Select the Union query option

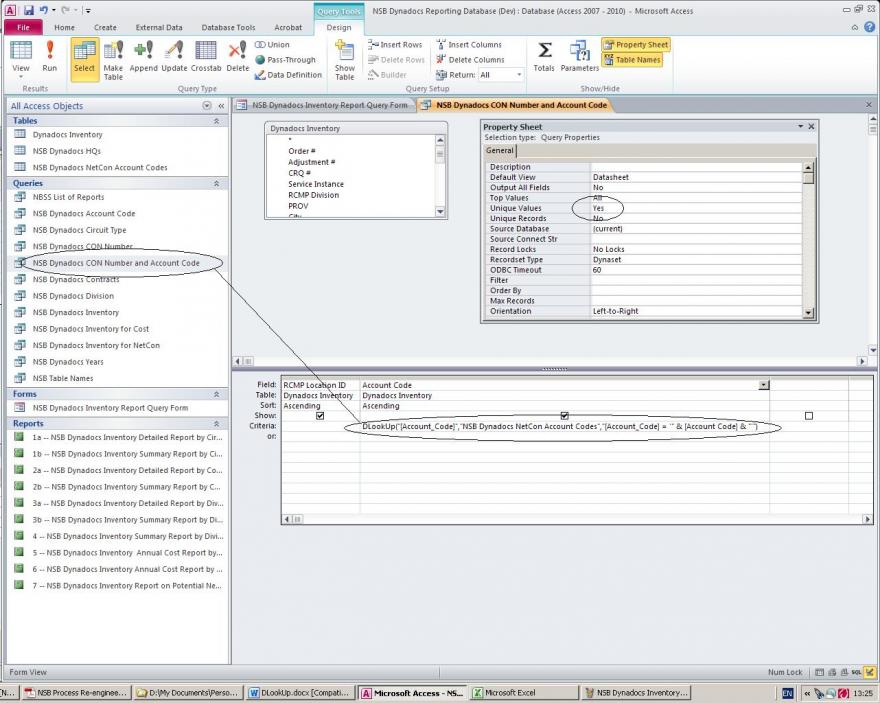(x=273, y=44)
